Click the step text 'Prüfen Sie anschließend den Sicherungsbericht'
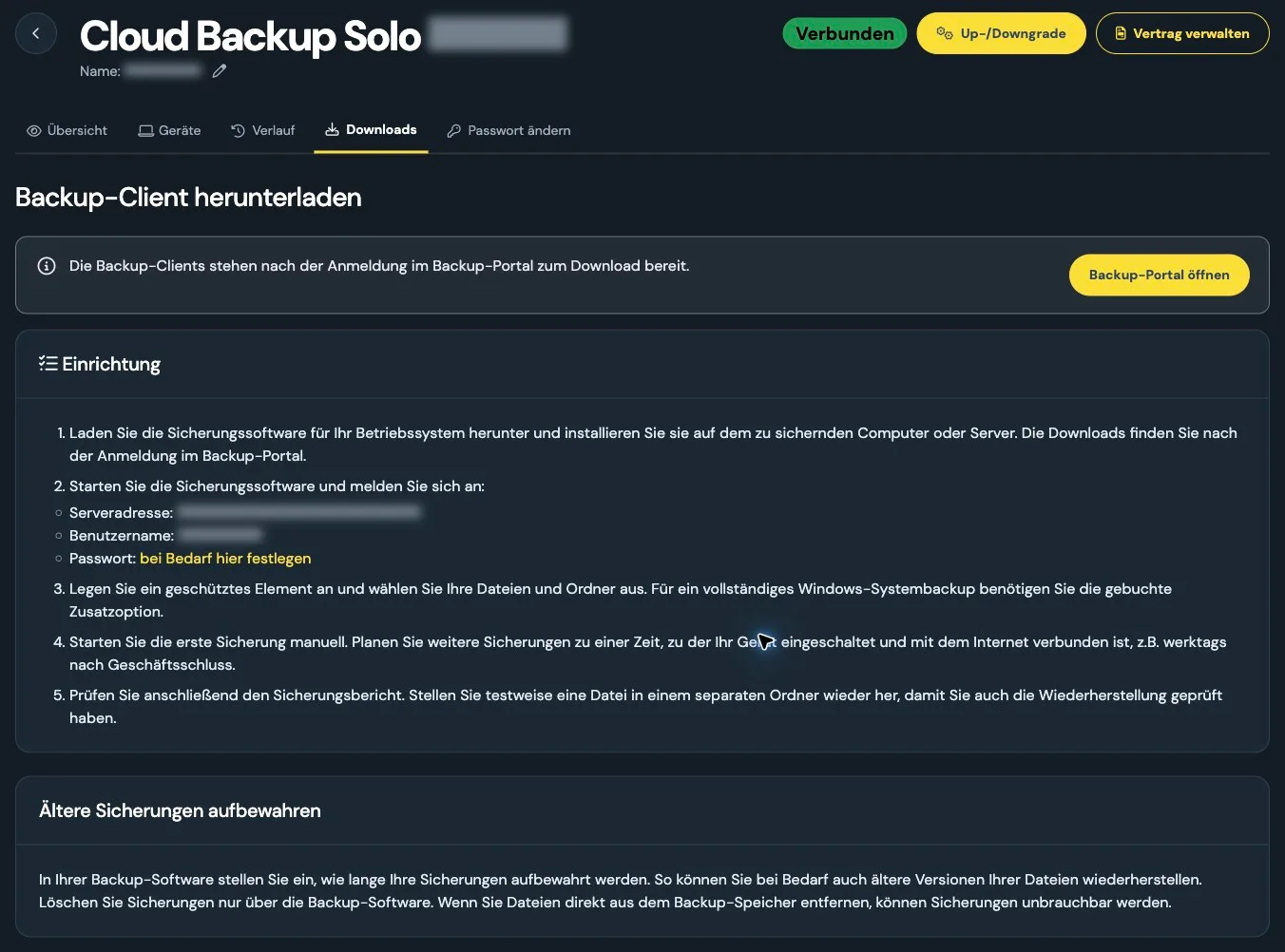 pos(237,695)
